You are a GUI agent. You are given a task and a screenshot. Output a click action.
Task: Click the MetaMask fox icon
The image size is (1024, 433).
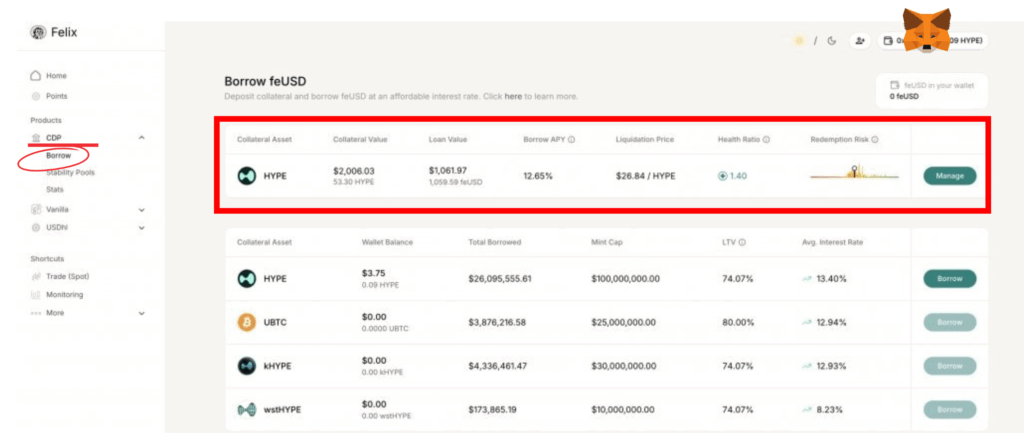(927, 34)
